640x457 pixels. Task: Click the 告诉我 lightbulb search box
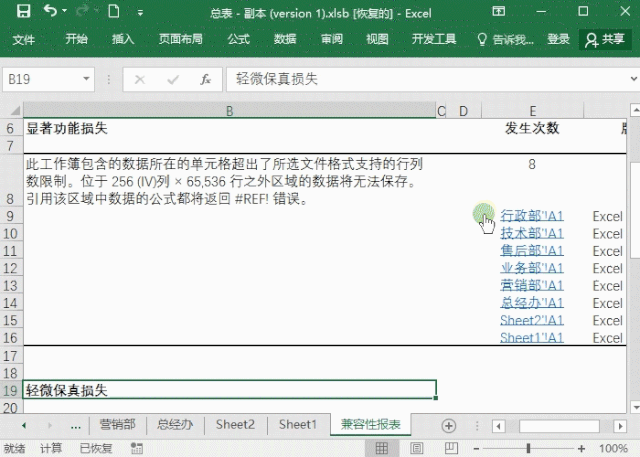(505, 40)
